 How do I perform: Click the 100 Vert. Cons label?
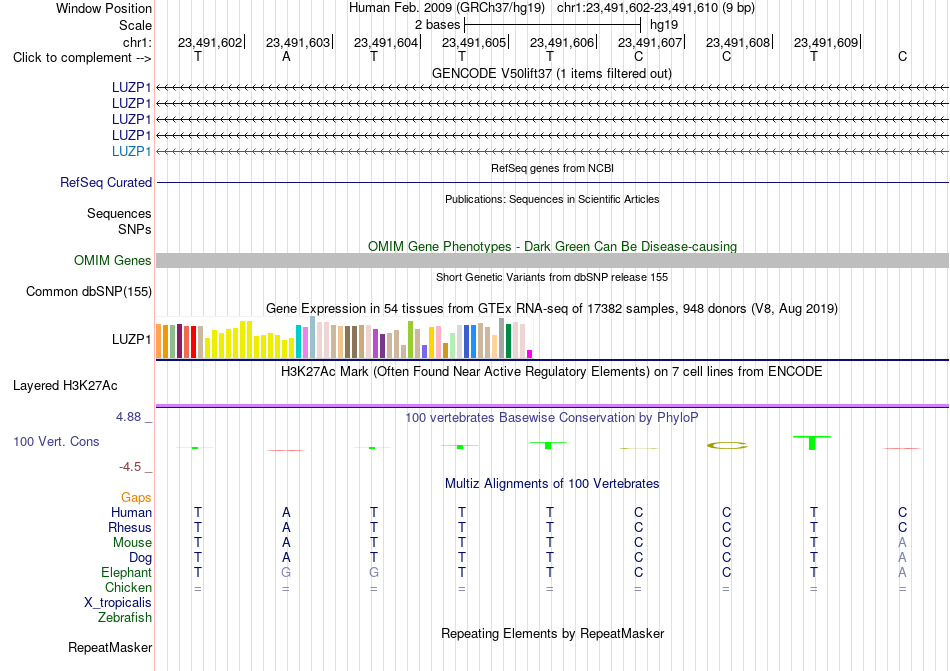tap(56, 441)
